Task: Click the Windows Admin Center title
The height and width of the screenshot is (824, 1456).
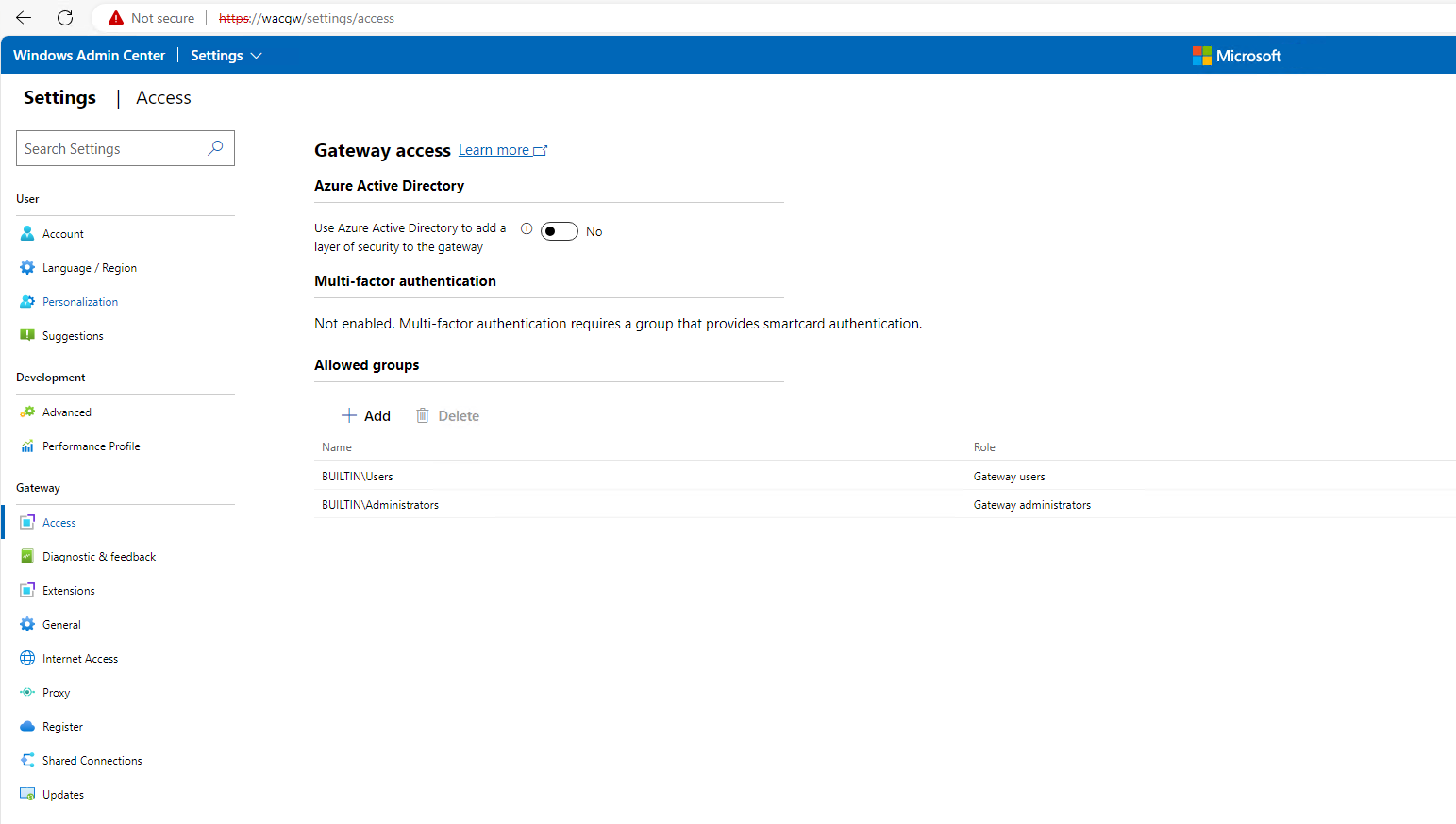Action: tap(89, 56)
